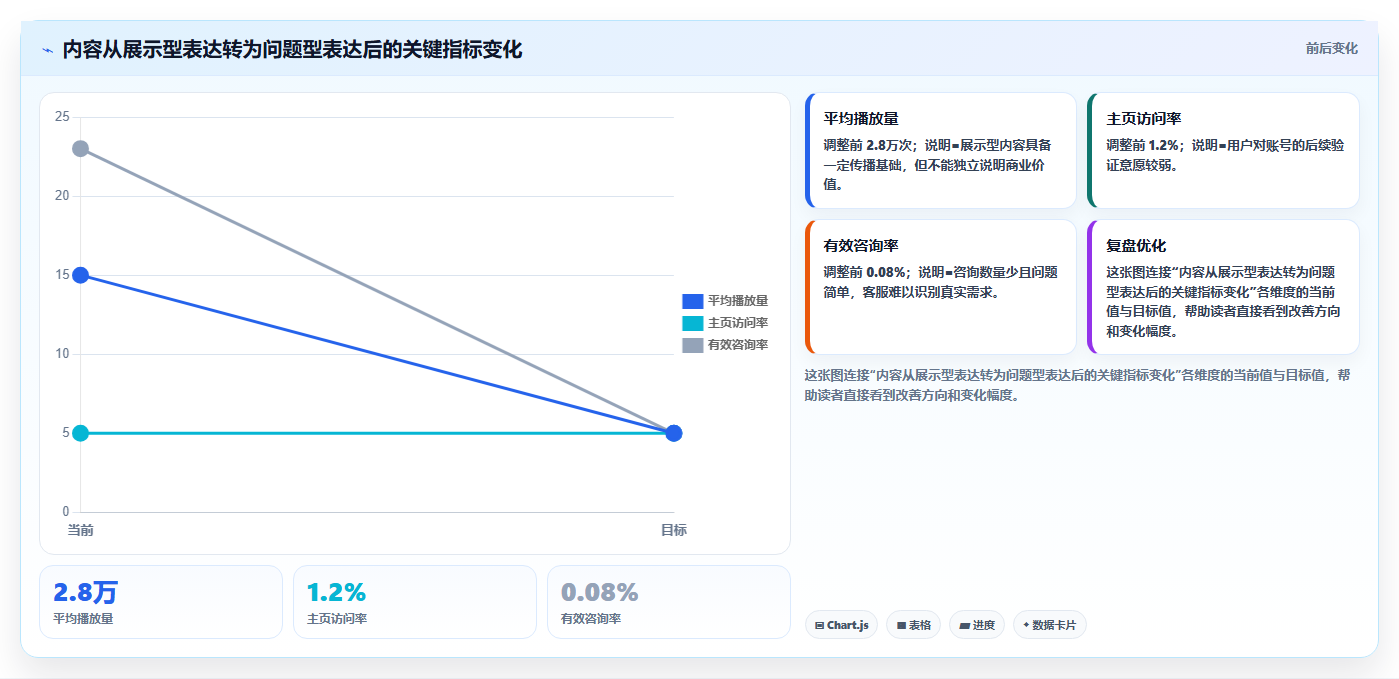Click the icon in 表格 tag

(901, 625)
